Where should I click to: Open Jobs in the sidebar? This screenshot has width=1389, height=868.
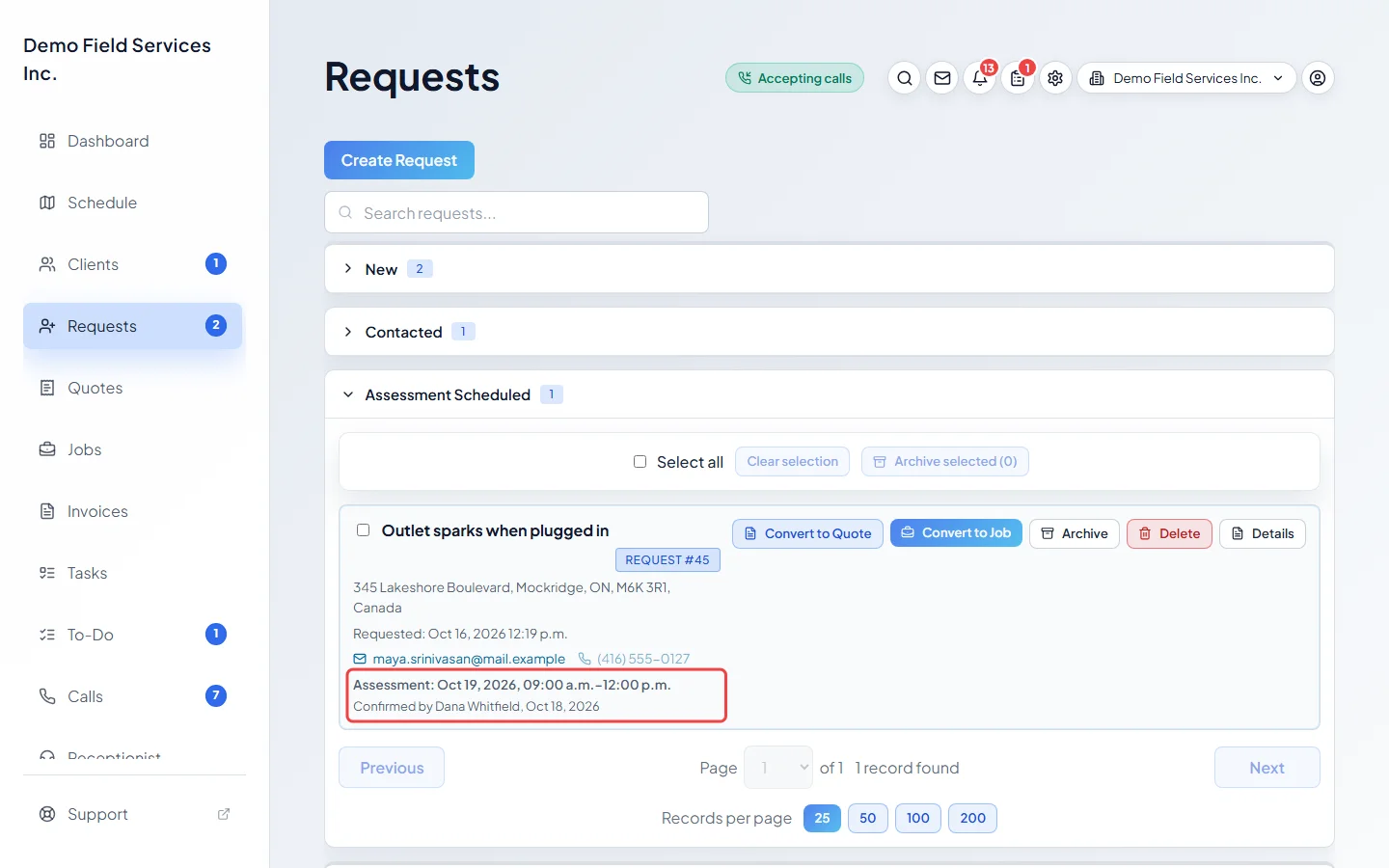(x=132, y=449)
